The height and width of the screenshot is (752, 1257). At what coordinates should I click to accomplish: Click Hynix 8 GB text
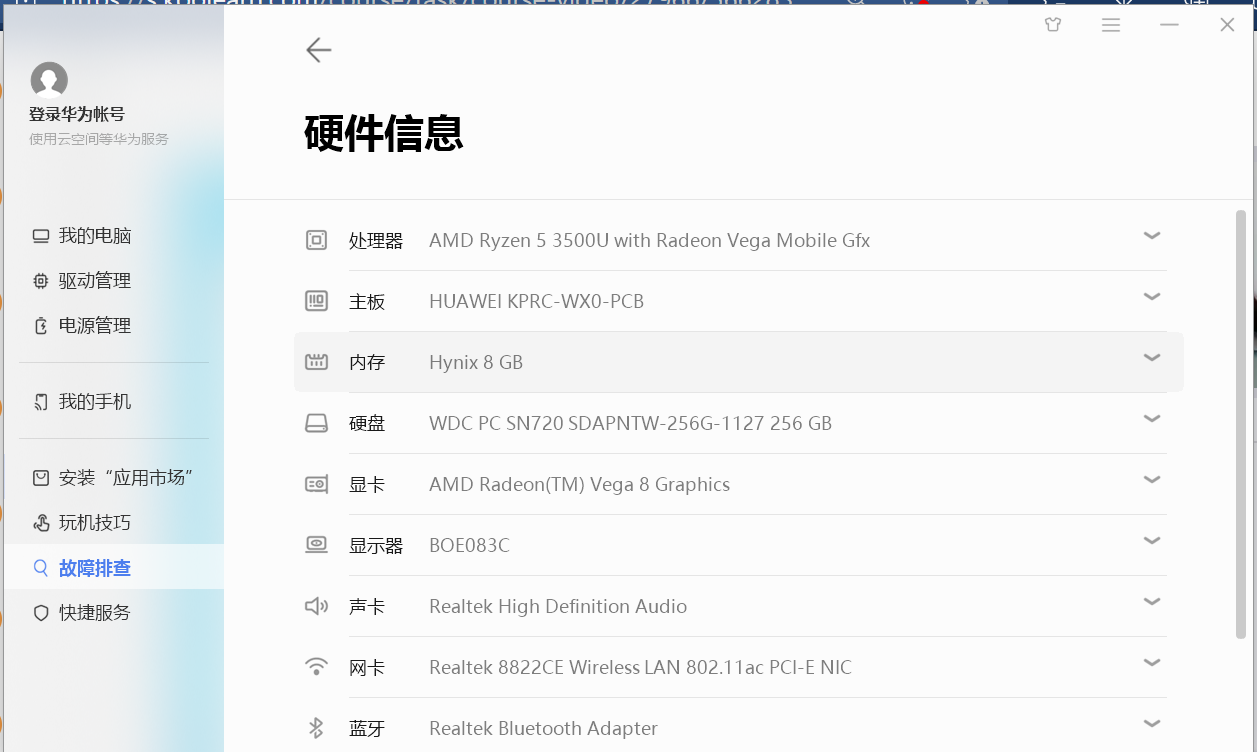point(476,362)
